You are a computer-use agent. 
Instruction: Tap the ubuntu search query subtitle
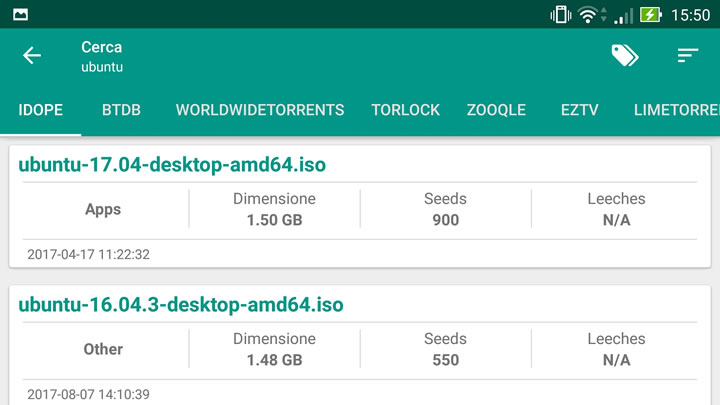[102, 67]
